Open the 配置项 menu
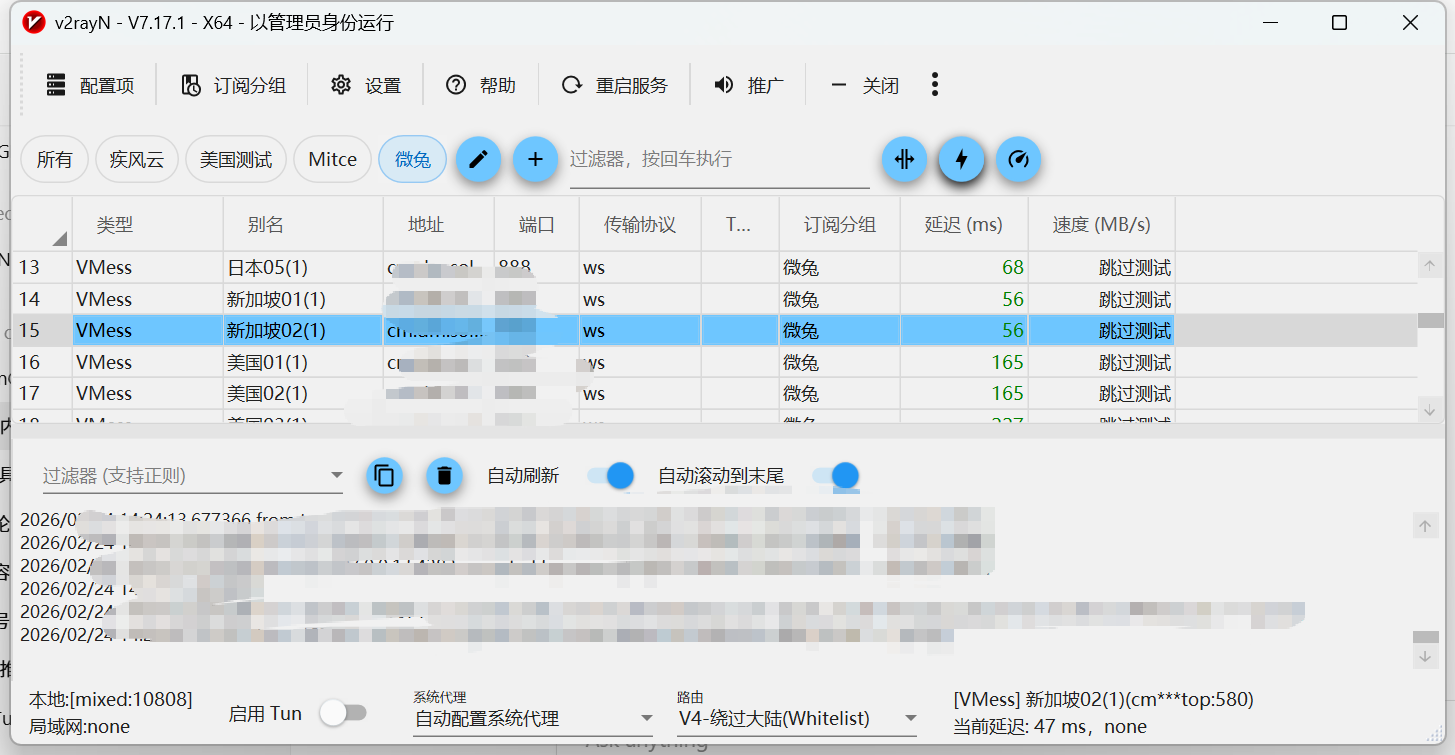This screenshot has height=755, width=1455. click(x=90, y=85)
